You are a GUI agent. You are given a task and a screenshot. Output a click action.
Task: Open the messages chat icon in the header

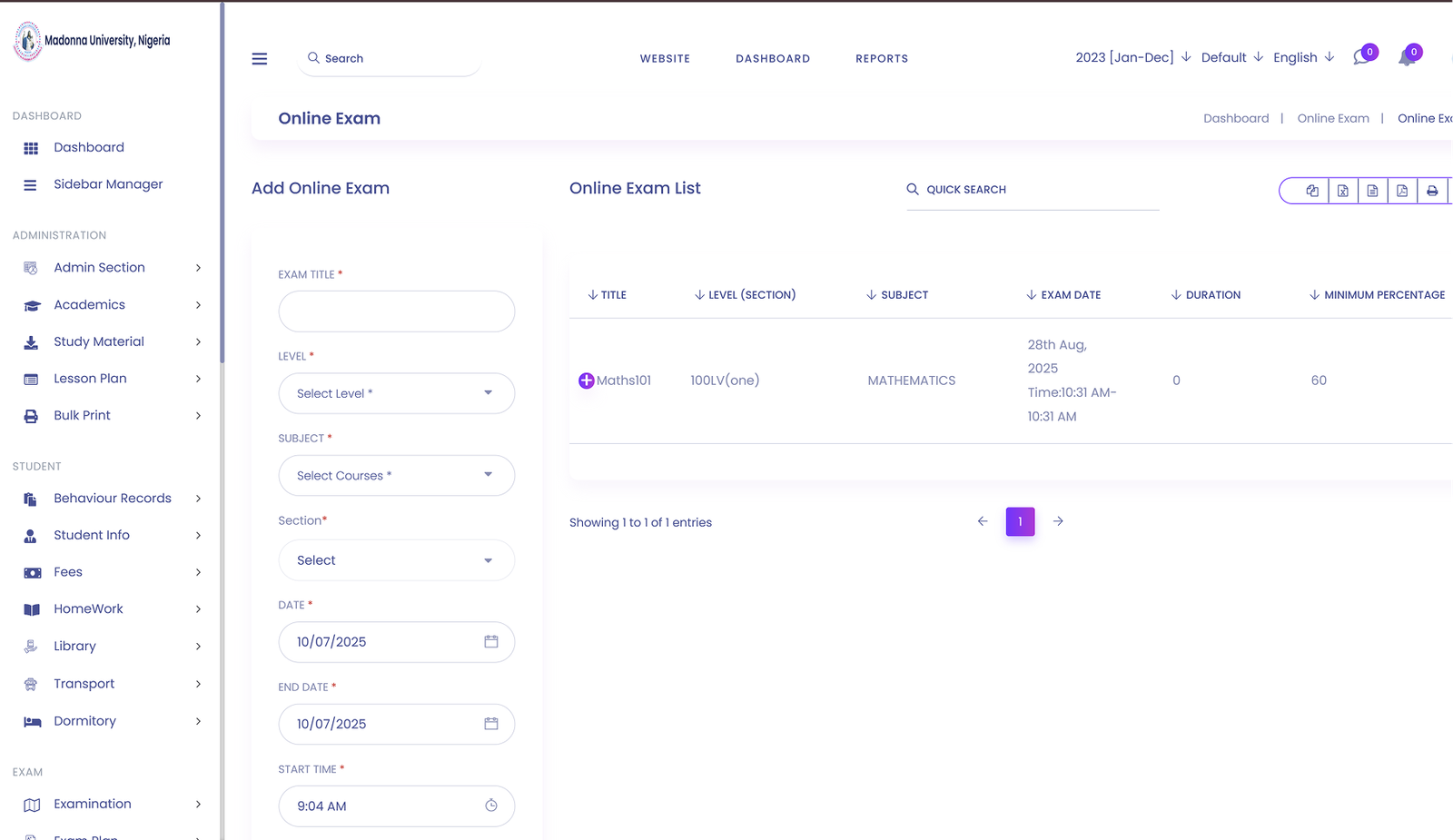(1359, 56)
